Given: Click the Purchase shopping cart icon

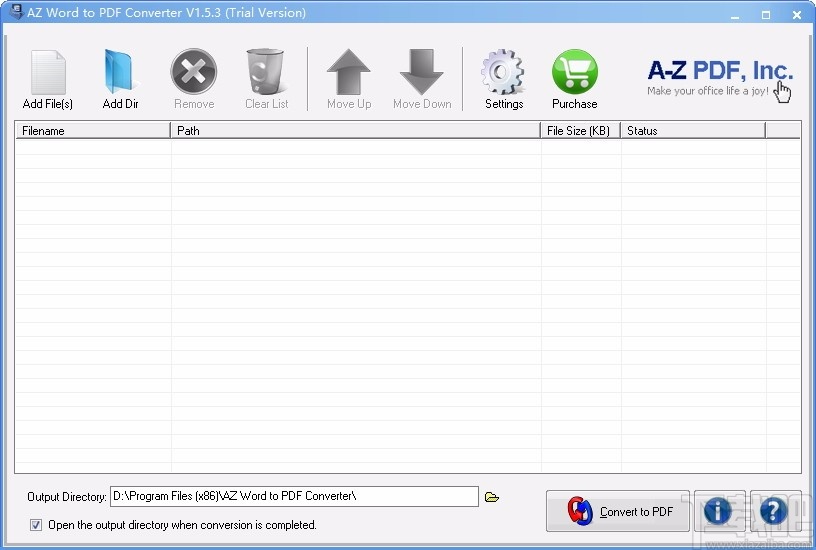Looking at the screenshot, I should tap(575, 72).
